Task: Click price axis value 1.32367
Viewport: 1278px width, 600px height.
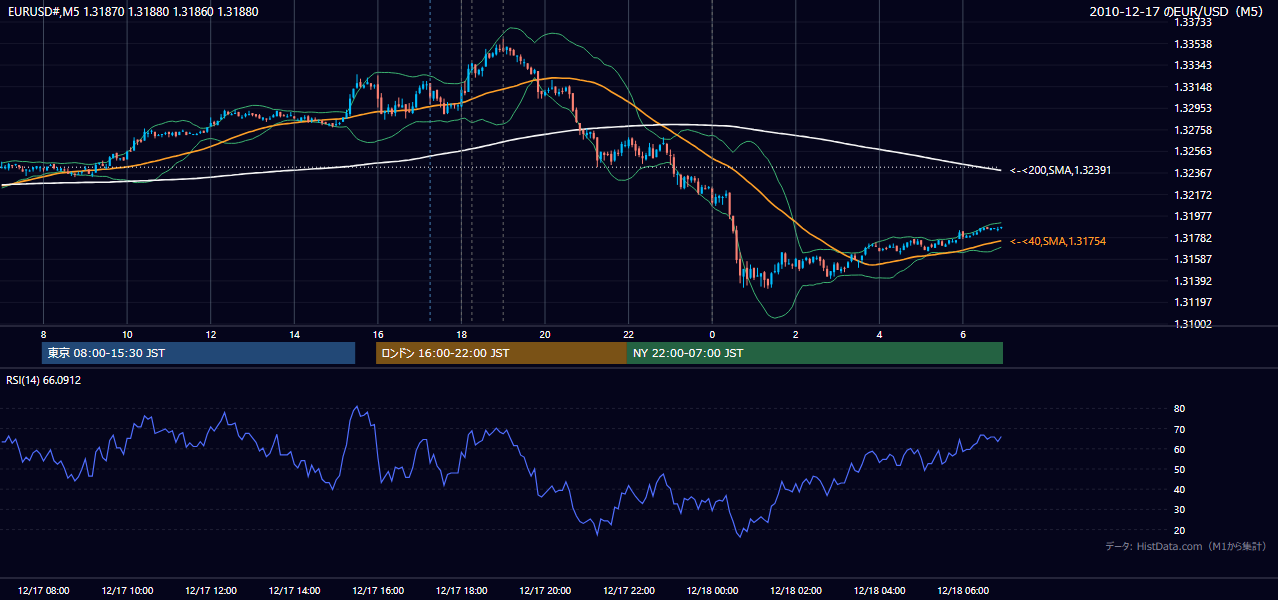Action: click(x=1192, y=173)
